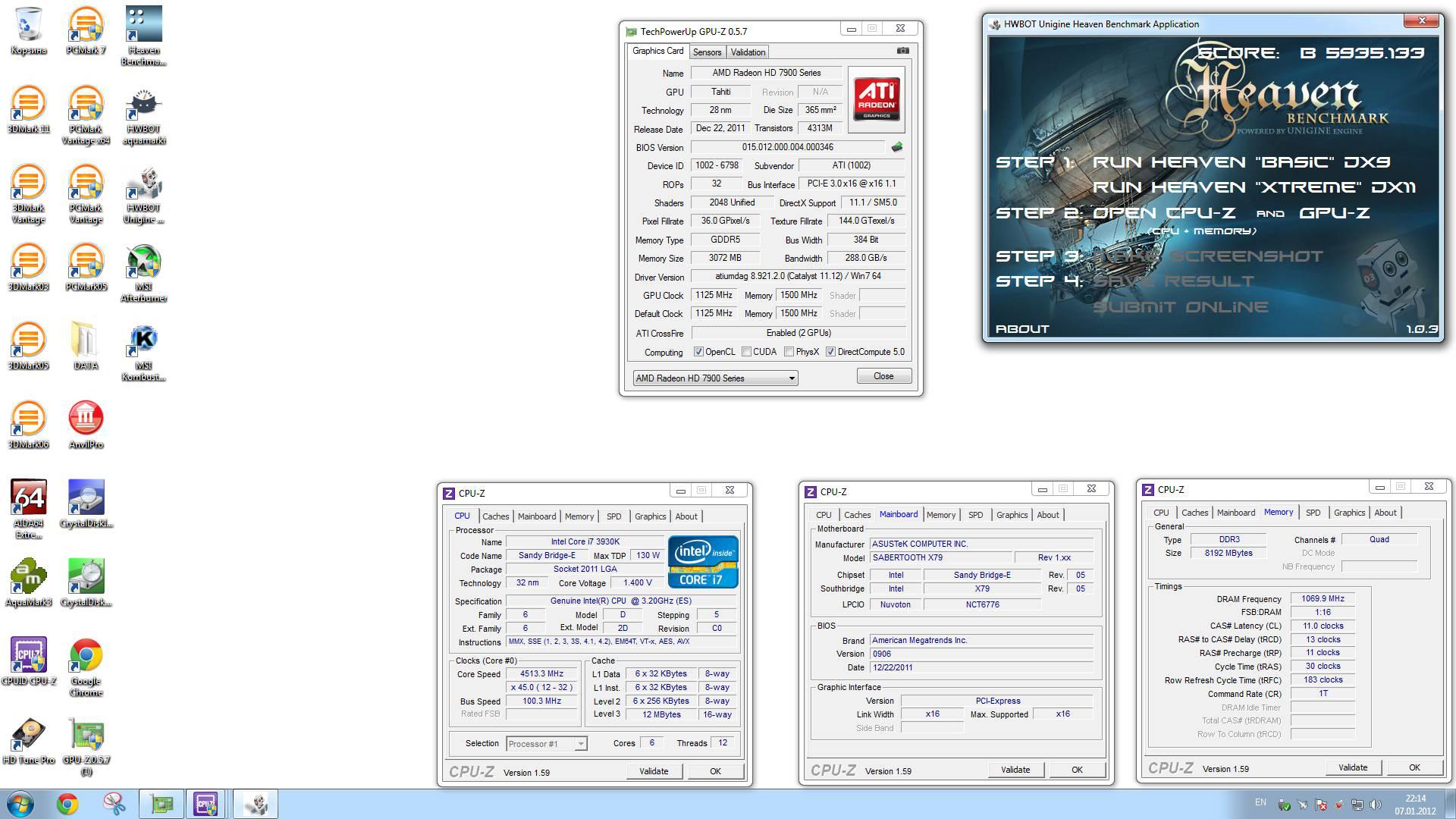Click Run Heaven Xtreme DX11 link
The width and height of the screenshot is (1456, 819).
point(1254,187)
